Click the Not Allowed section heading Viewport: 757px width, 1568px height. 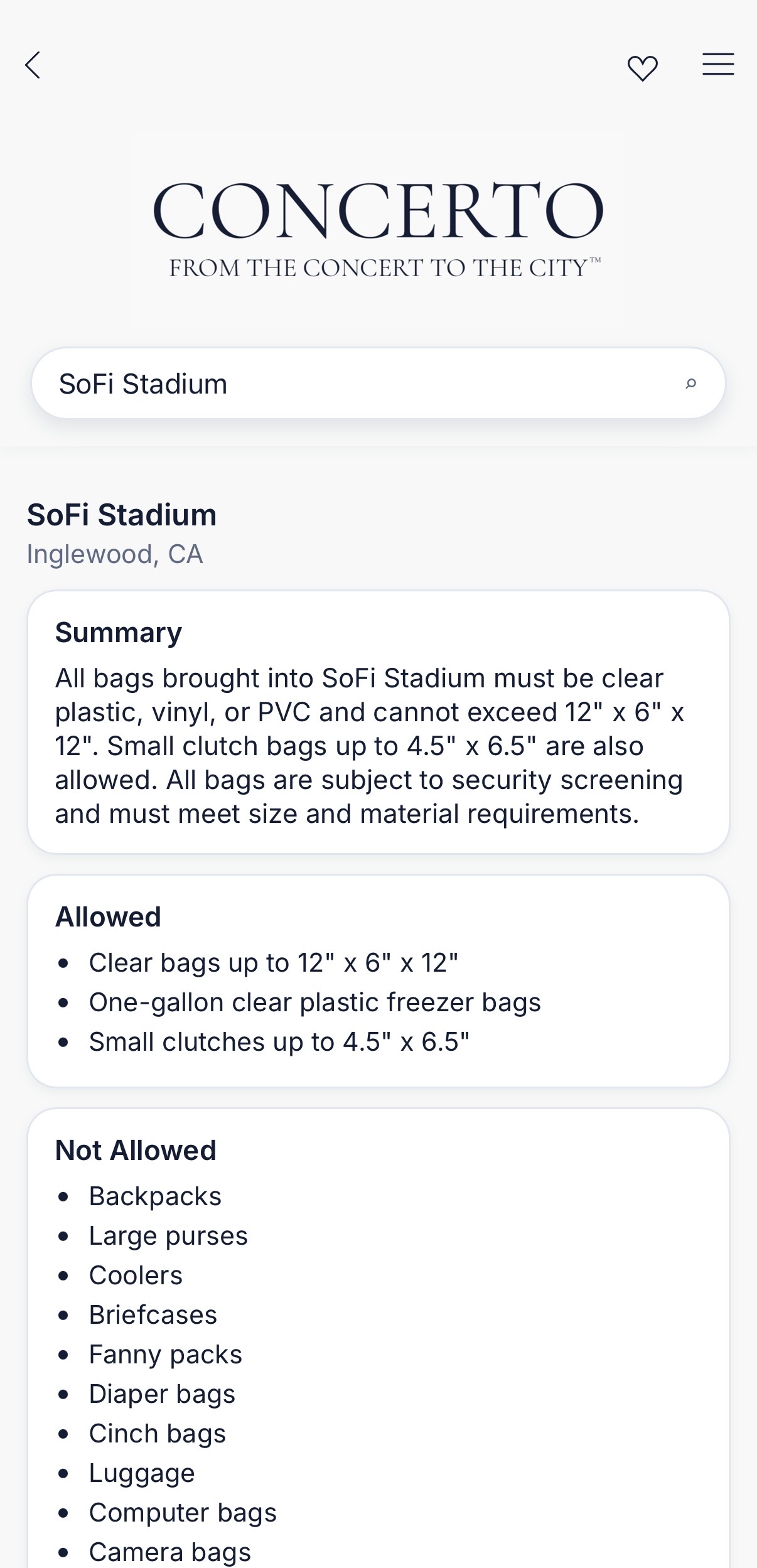click(x=136, y=1151)
